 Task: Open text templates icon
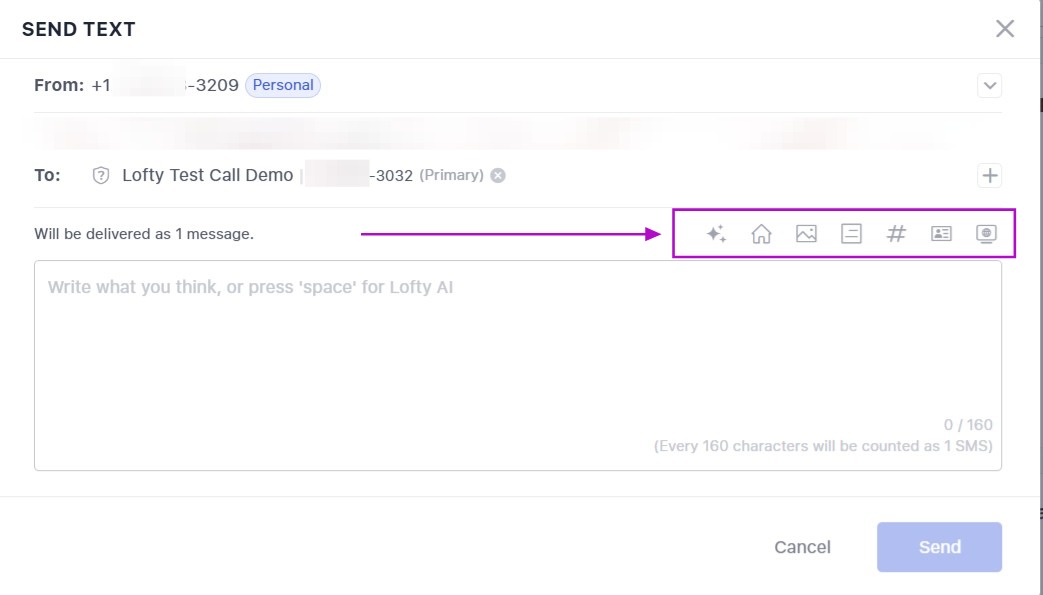(851, 234)
